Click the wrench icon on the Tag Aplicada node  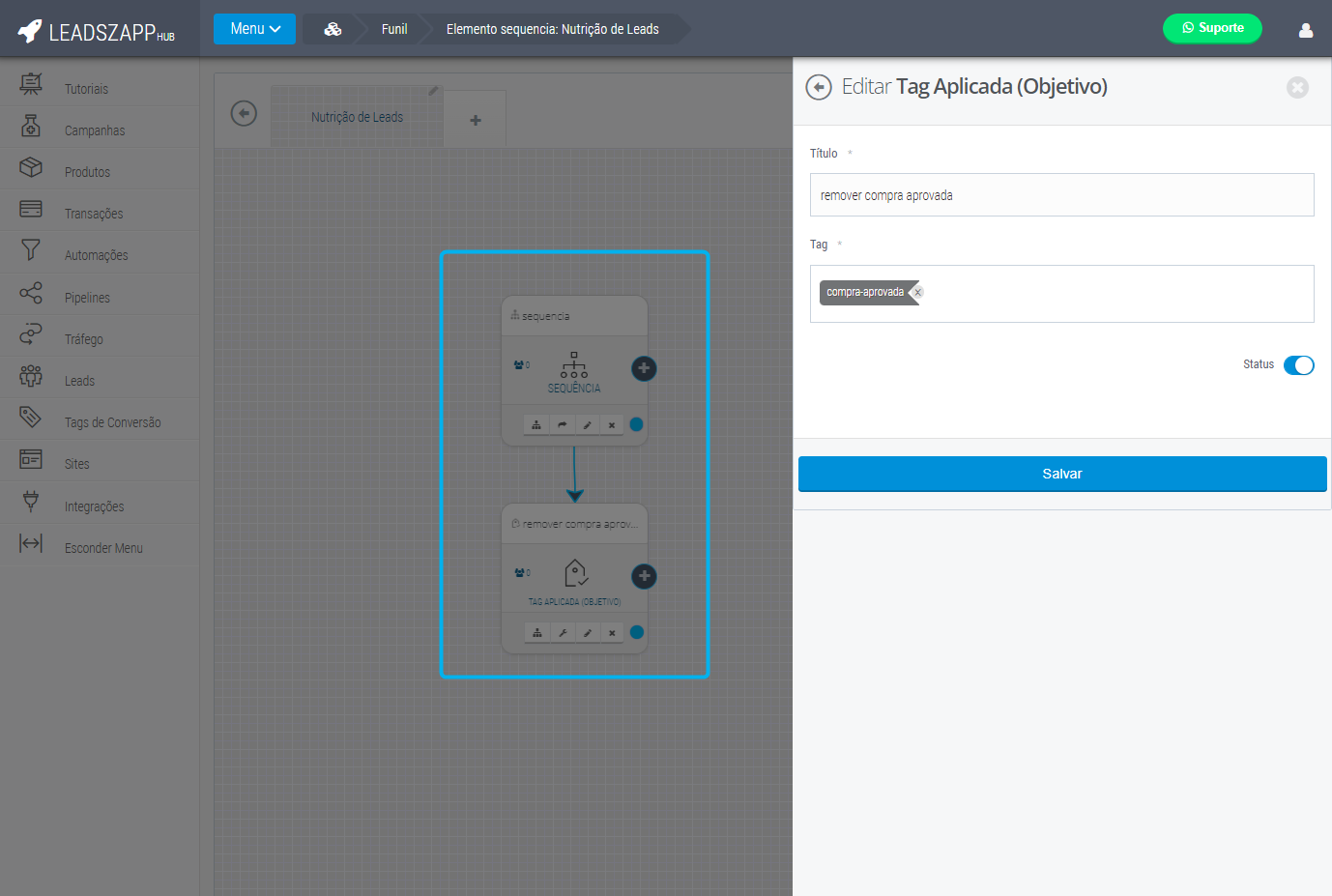tap(562, 633)
